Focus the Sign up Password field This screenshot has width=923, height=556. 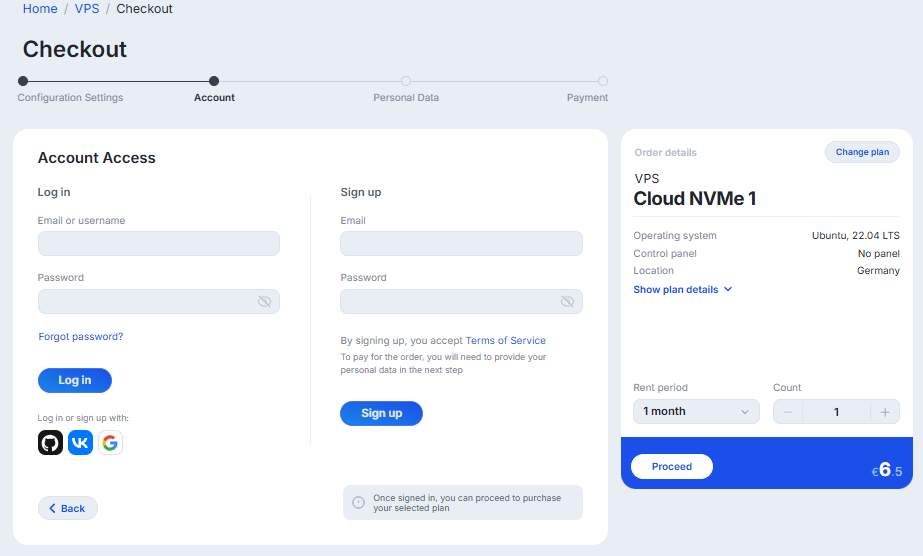coord(462,302)
